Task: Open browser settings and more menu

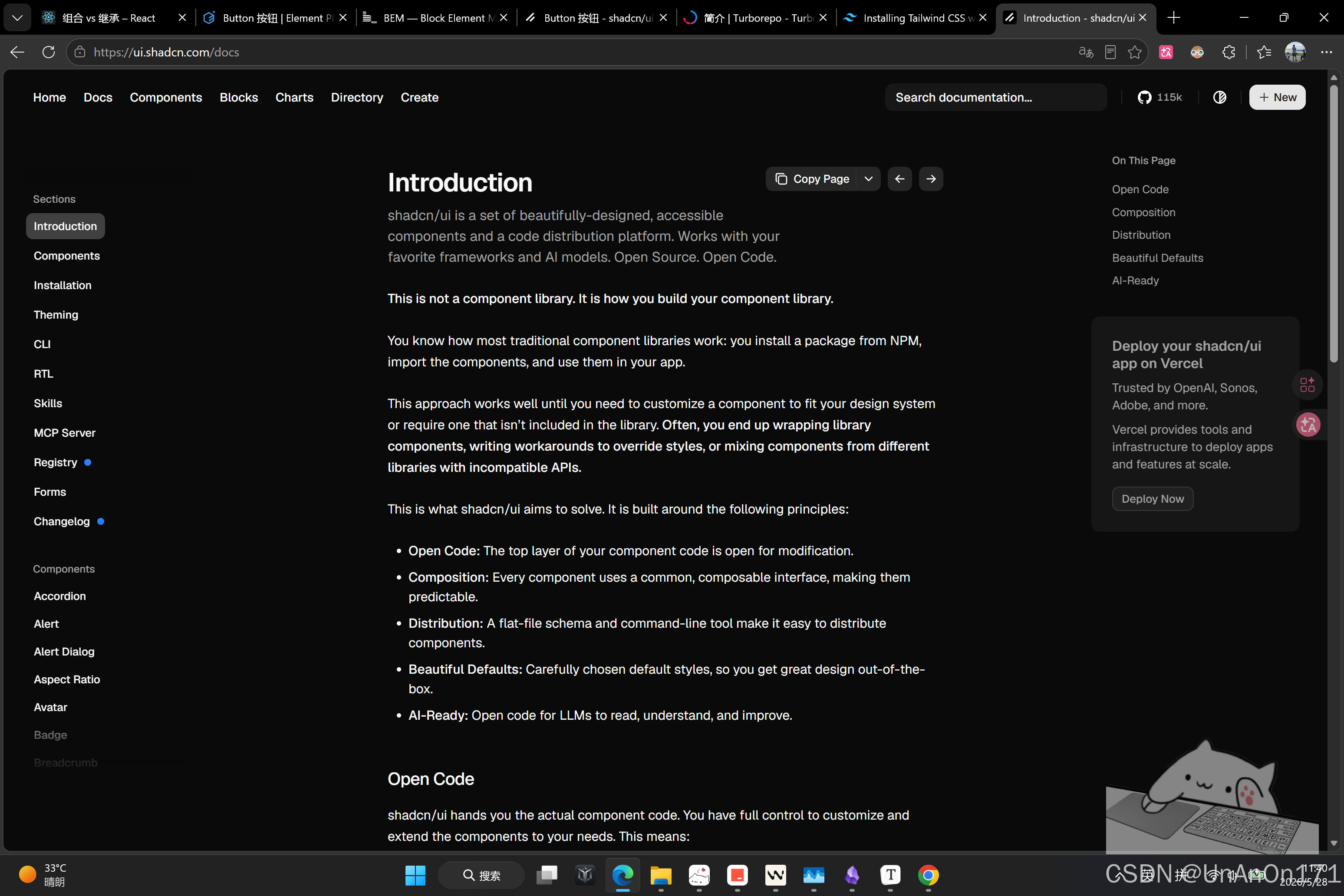Action: click(x=1326, y=52)
